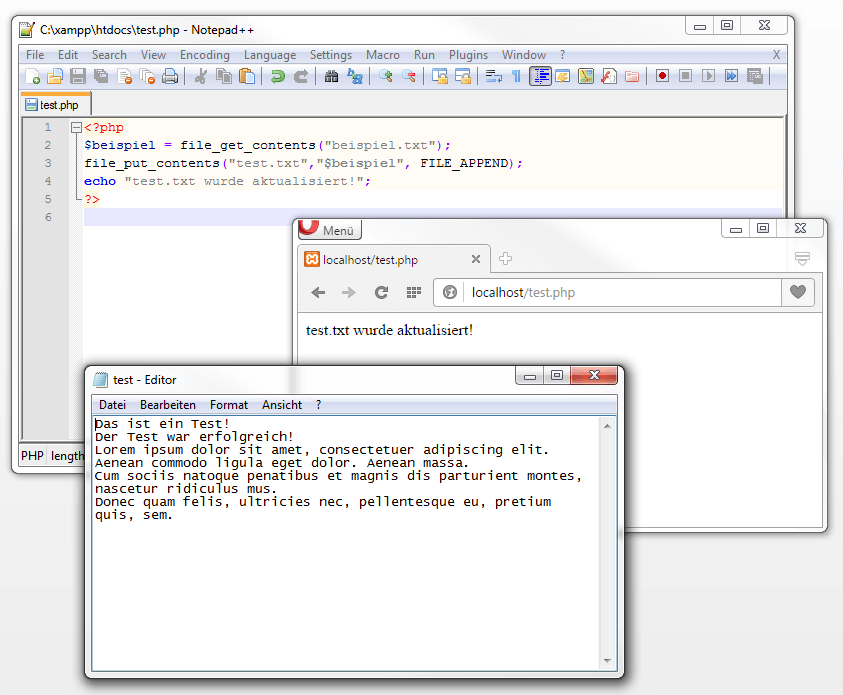The image size is (843, 695).
Task: Open the Document Map toolbar icon
Action: point(586,76)
